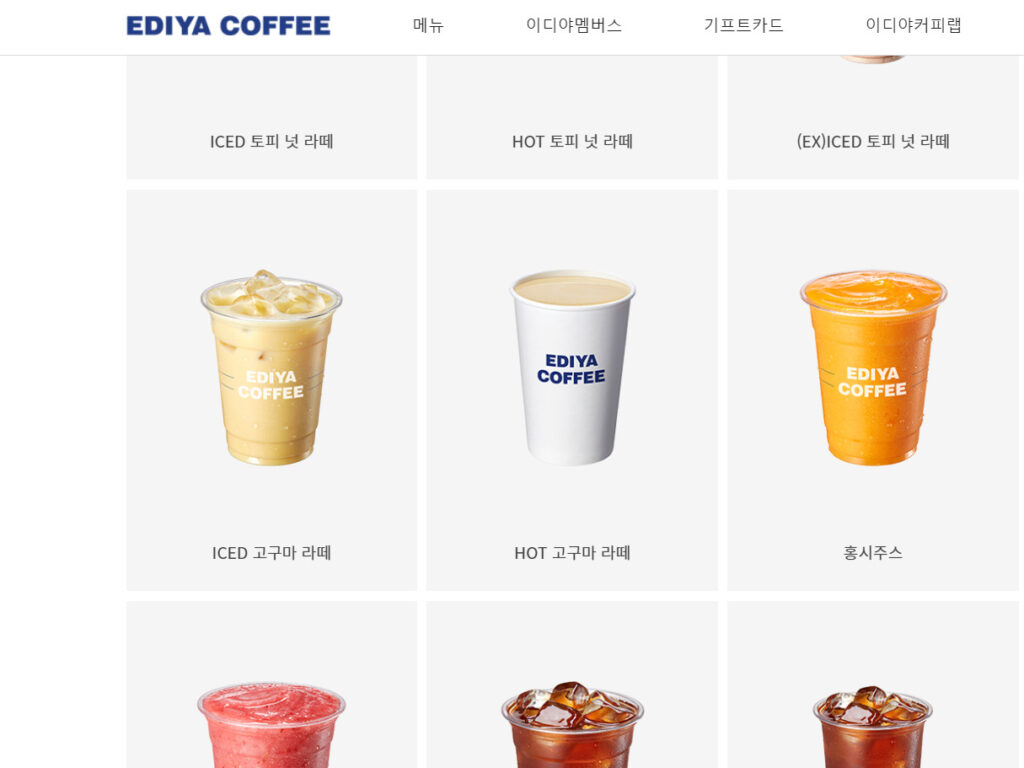Image resolution: width=1024 pixels, height=768 pixels.
Task: Open the 이디야커피랩 navigation item
Action: (913, 25)
